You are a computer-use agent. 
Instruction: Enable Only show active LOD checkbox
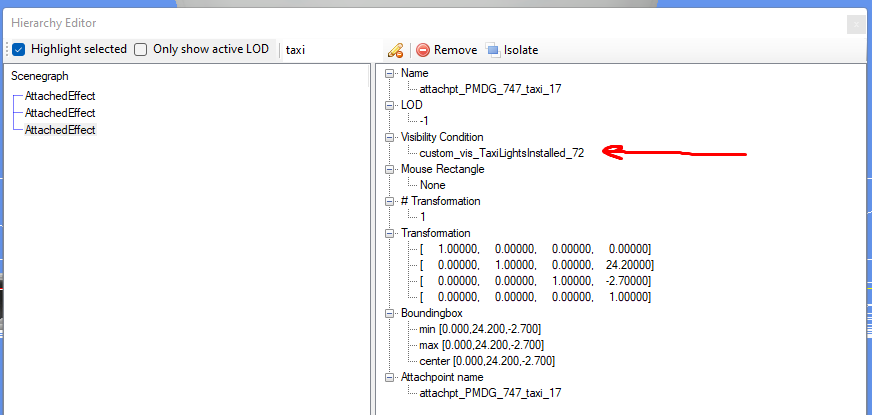point(141,49)
